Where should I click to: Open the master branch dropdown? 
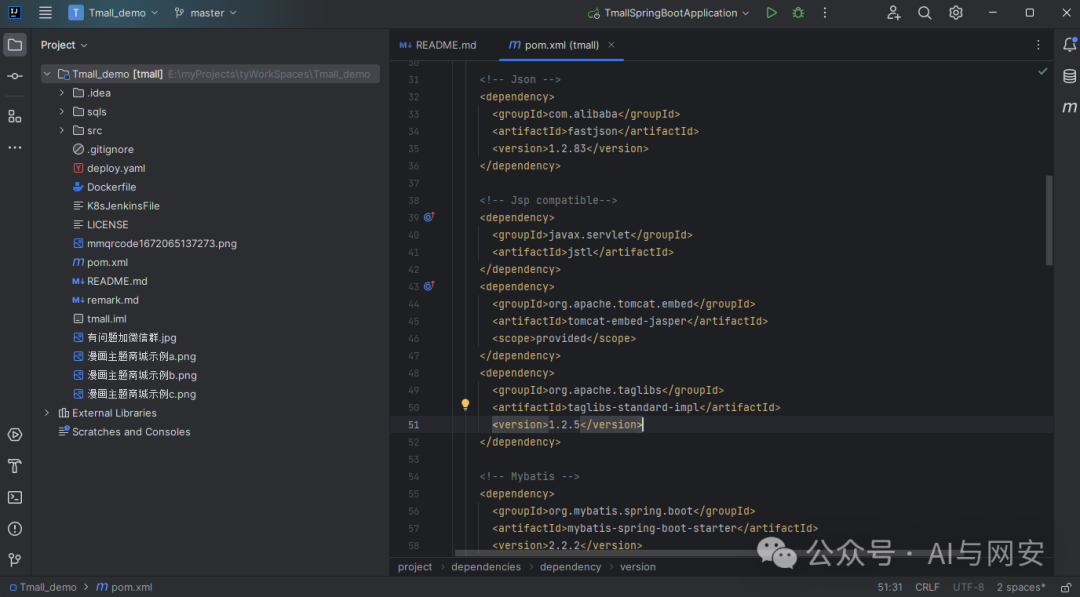pyautogui.click(x=205, y=12)
